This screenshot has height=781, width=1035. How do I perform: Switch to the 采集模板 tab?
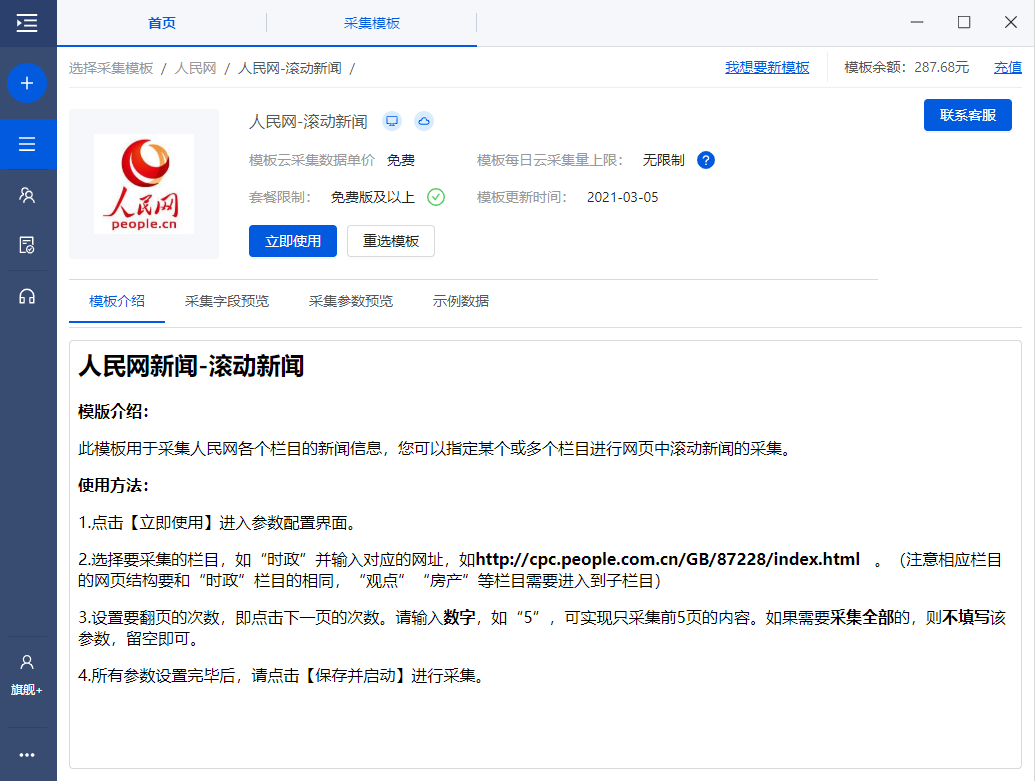tap(372, 23)
